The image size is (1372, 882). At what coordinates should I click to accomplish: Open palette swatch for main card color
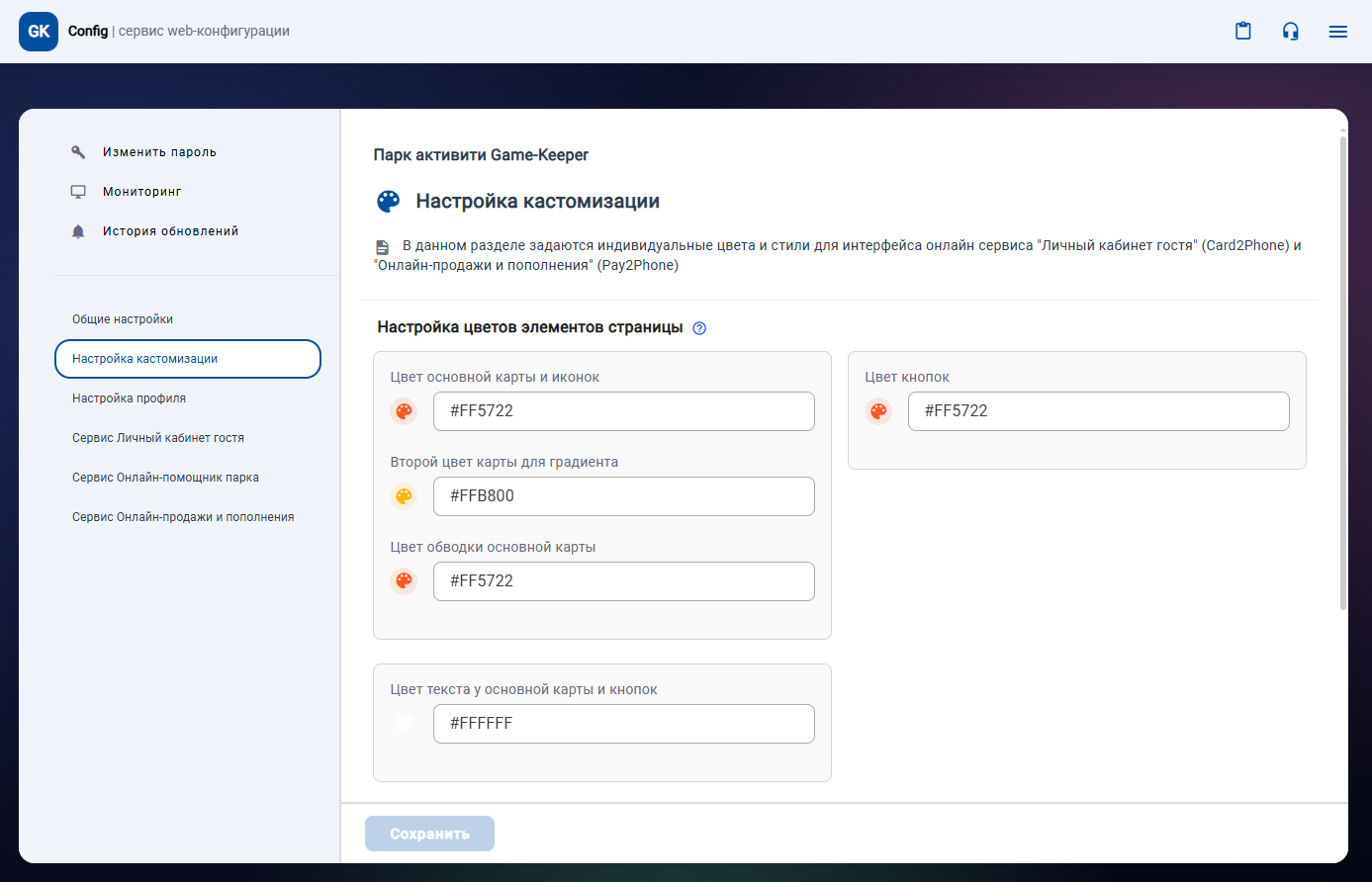(x=404, y=411)
